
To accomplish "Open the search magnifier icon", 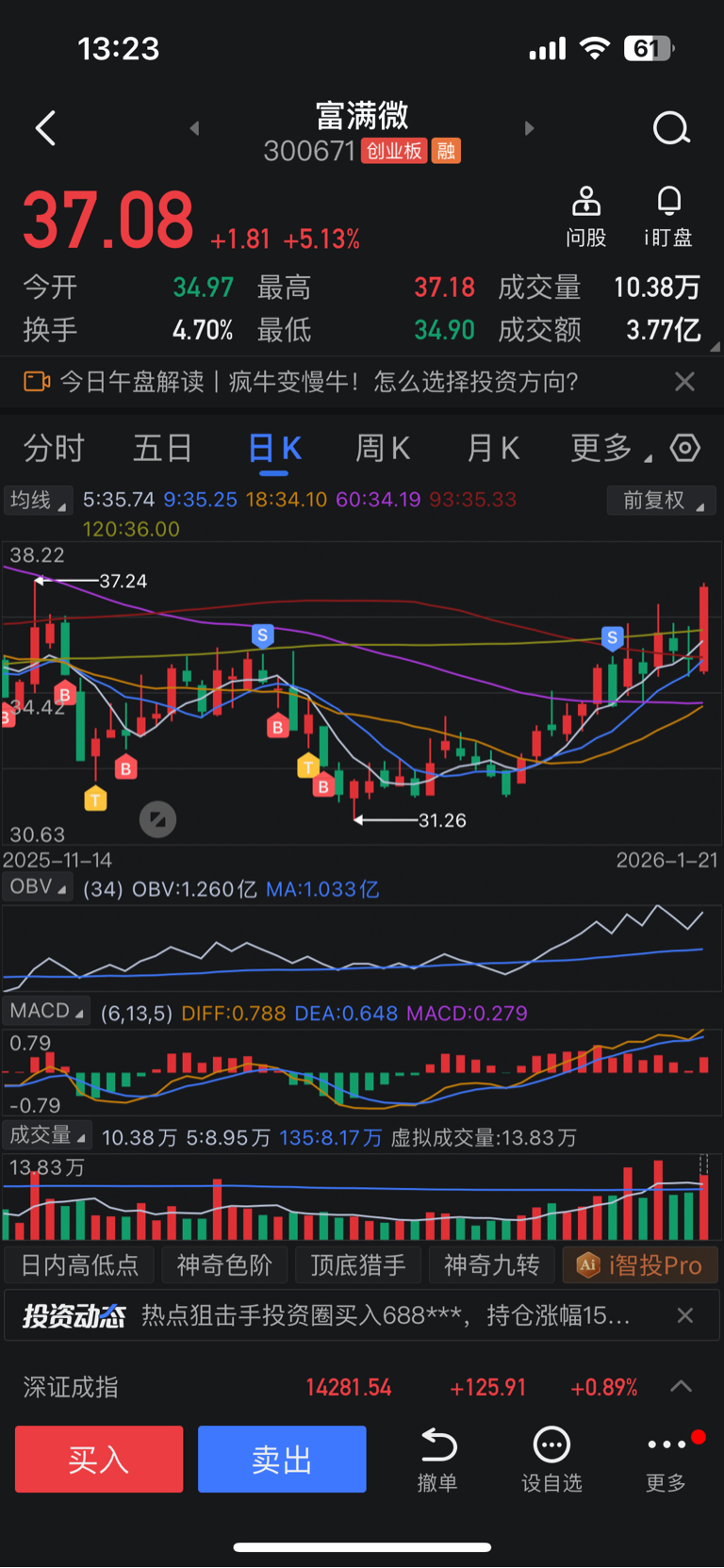I will pos(671,128).
